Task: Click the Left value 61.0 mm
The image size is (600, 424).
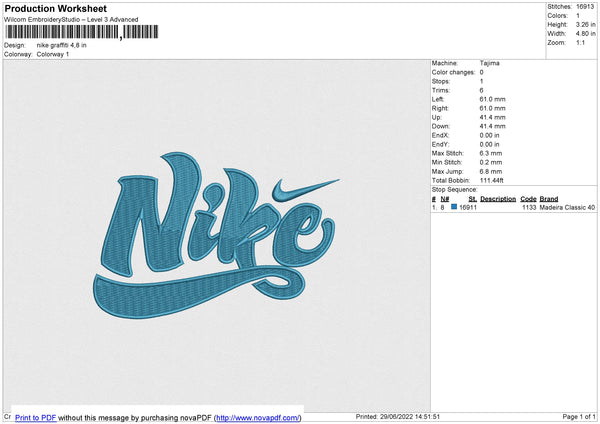Action: pos(492,99)
